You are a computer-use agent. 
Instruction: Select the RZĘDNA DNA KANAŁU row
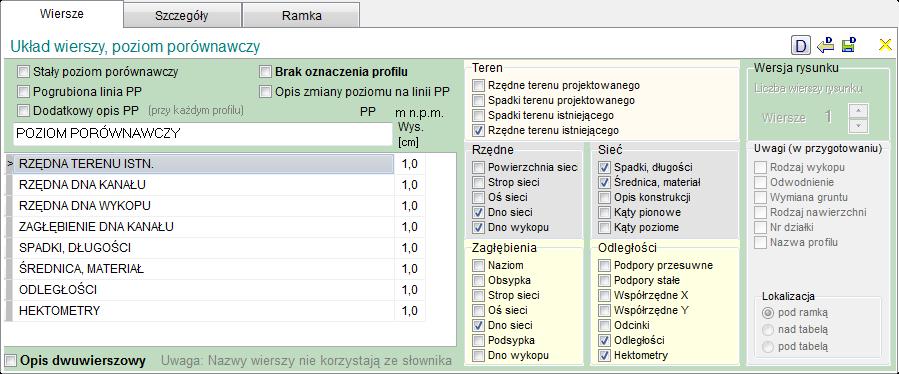point(204,185)
